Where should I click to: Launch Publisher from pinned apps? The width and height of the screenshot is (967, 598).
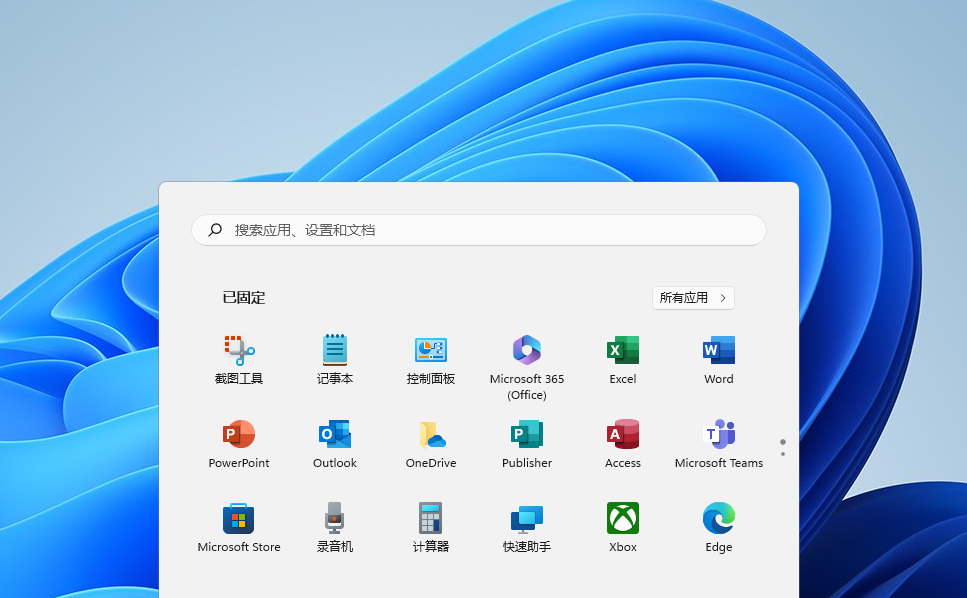[x=527, y=444]
